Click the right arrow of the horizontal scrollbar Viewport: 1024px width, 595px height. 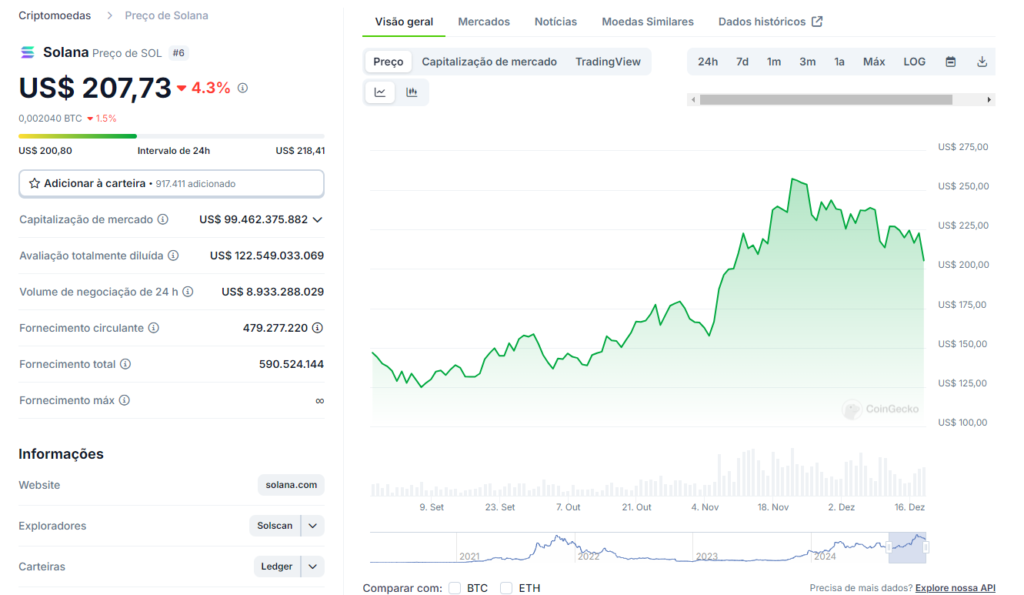(989, 100)
